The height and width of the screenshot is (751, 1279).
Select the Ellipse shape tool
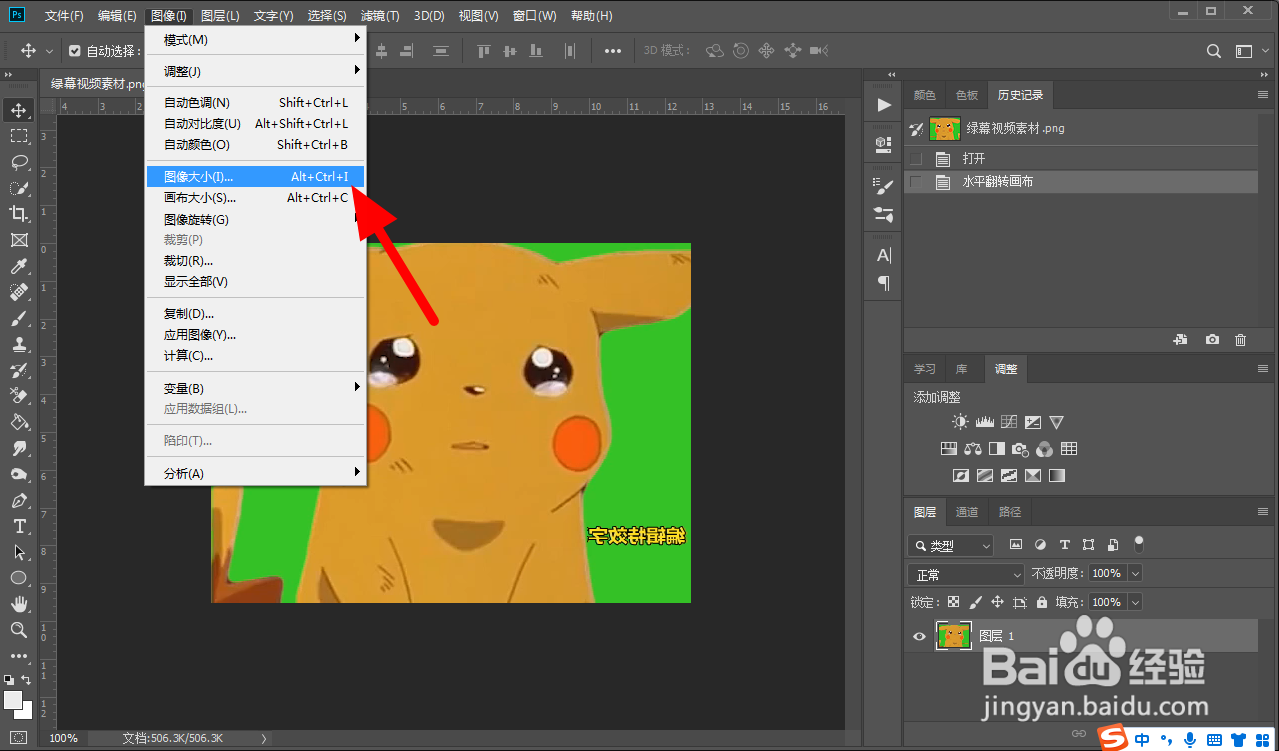19,578
